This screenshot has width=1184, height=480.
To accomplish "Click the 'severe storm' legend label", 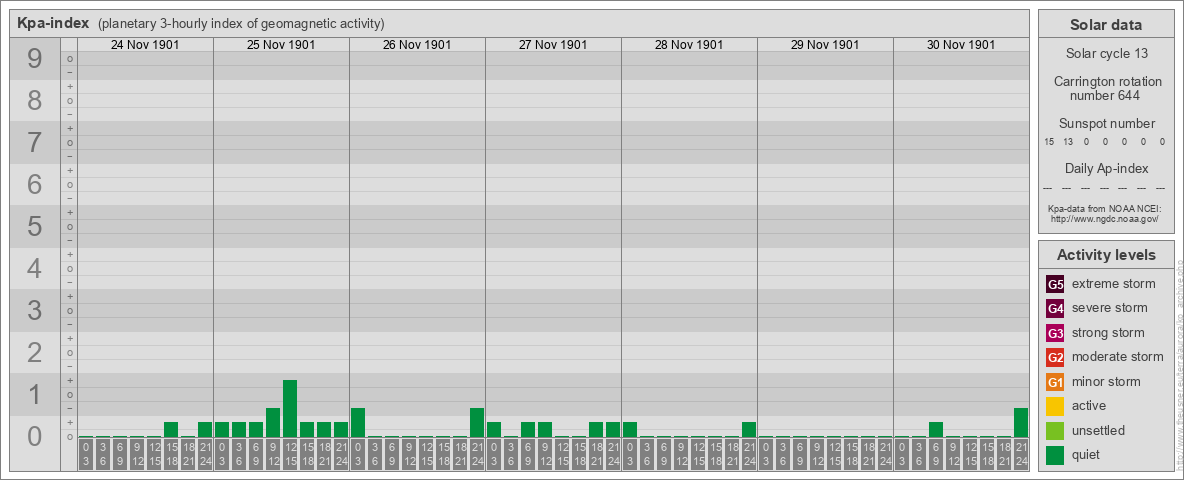I will coord(1109,308).
